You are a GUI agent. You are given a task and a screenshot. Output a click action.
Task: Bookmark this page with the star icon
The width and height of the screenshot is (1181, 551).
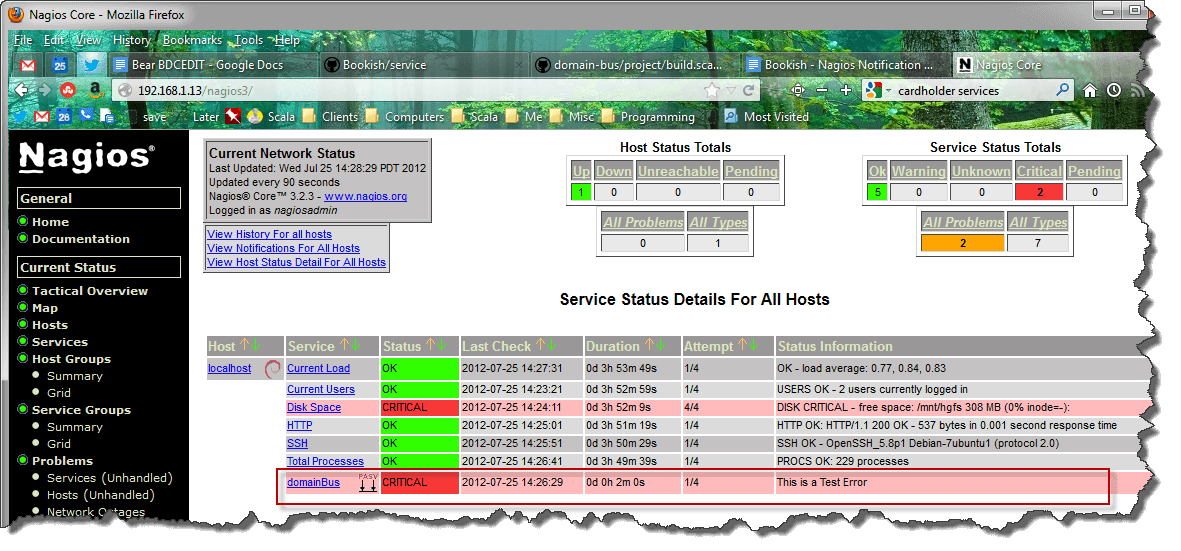click(712, 90)
